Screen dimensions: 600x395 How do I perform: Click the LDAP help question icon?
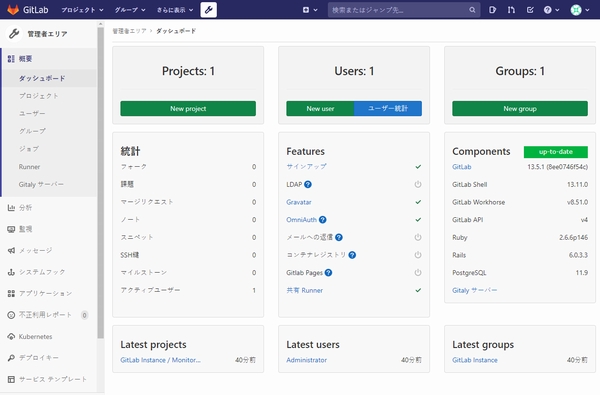click(x=308, y=184)
